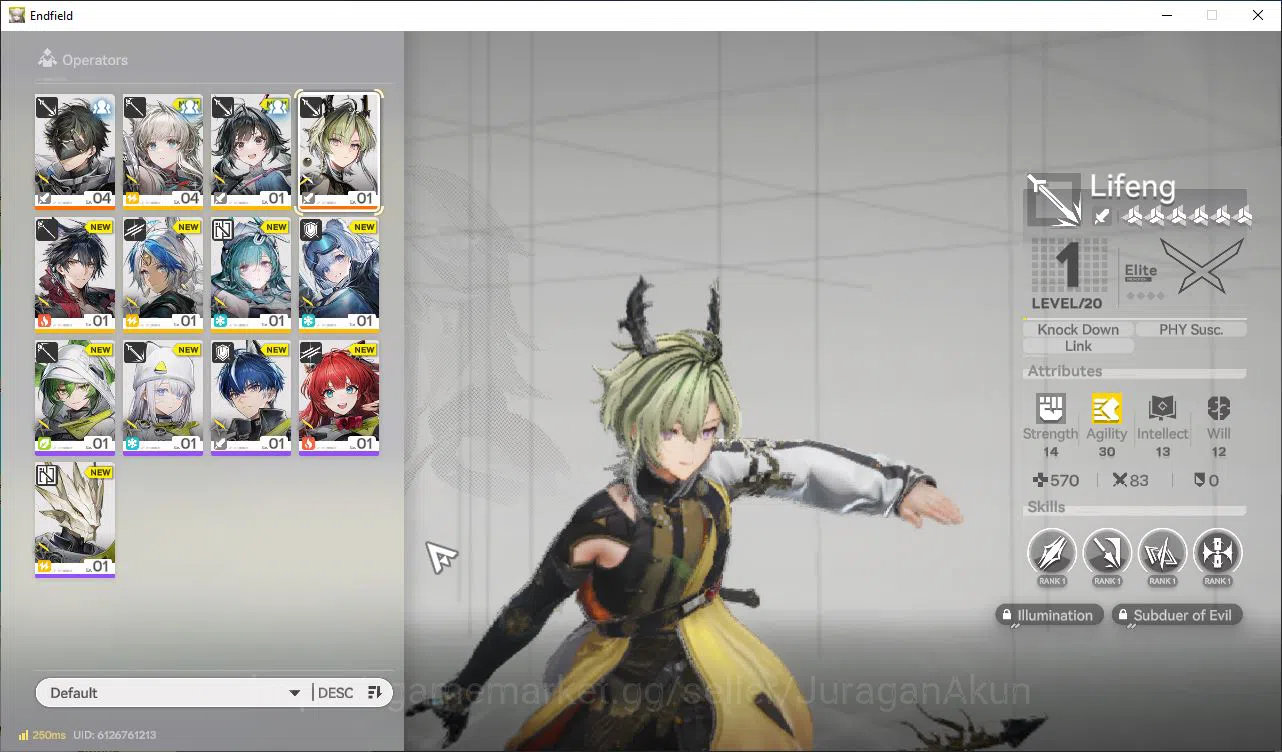Viewport: 1282px width, 752px height.
Task: Click the Knock Down tag
Action: (1078, 329)
